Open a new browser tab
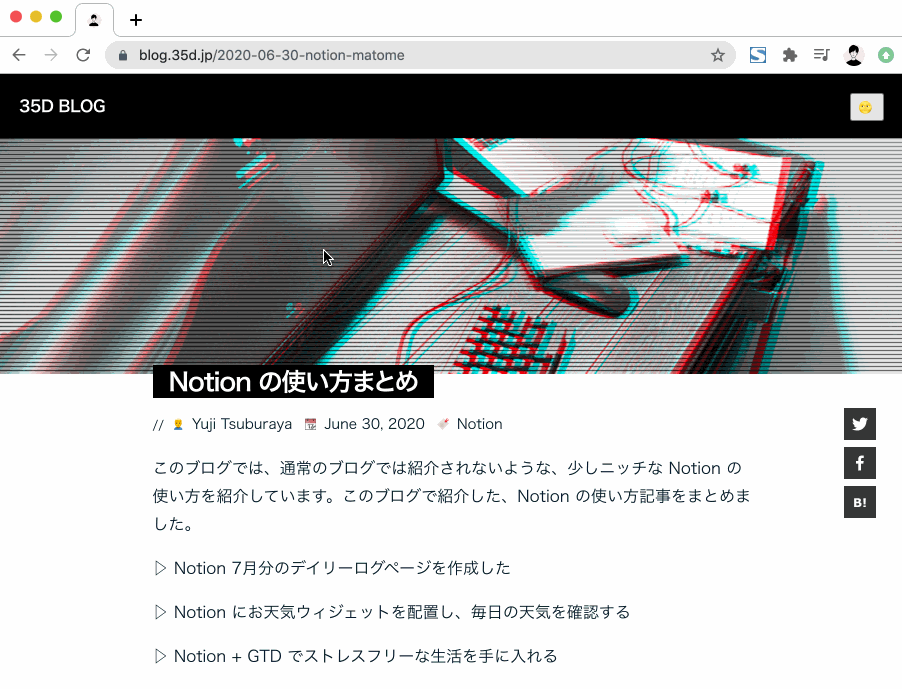902x689 pixels. point(136,20)
